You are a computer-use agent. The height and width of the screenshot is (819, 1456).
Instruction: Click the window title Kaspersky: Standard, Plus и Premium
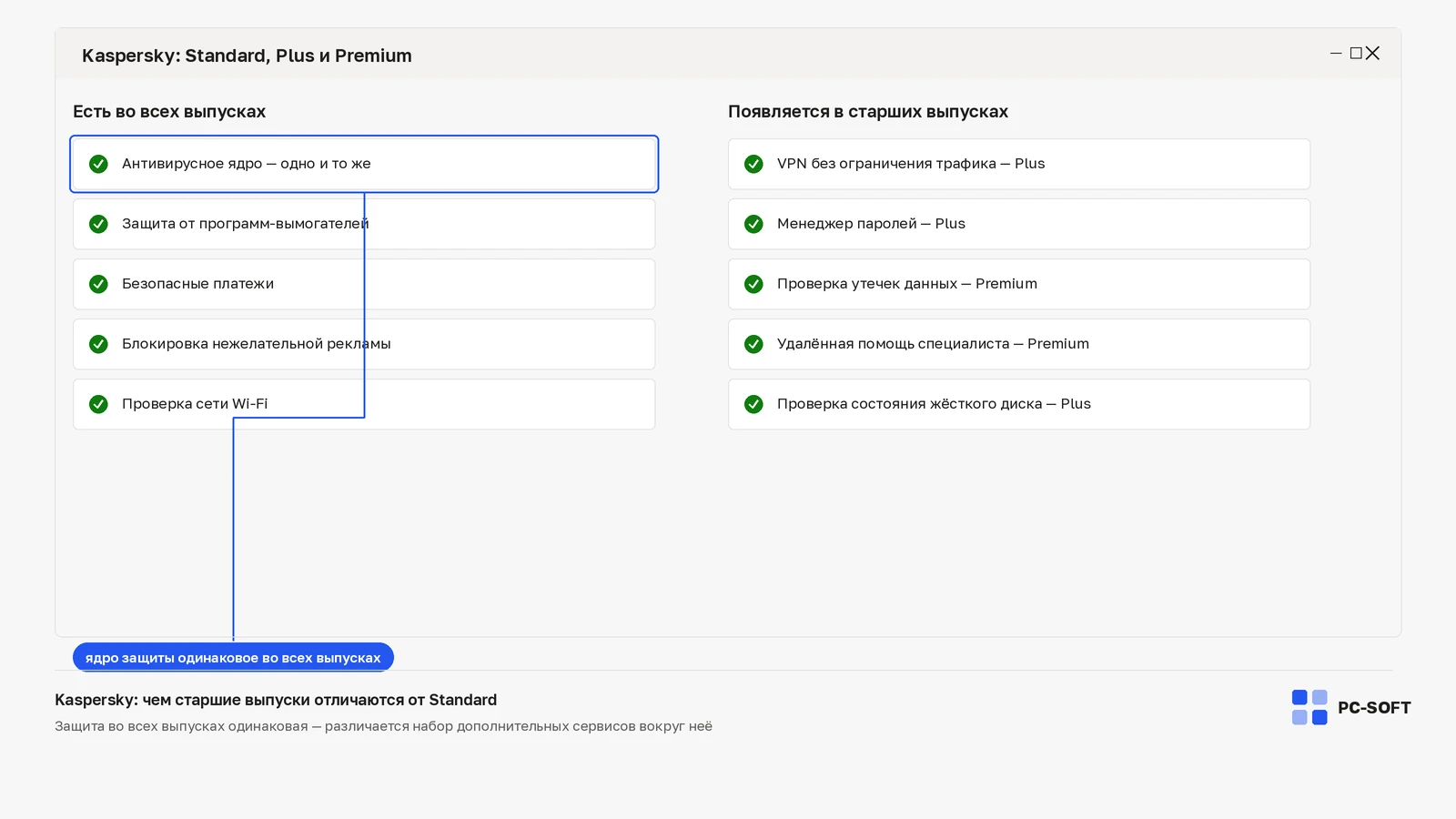[x=247, y=56]
